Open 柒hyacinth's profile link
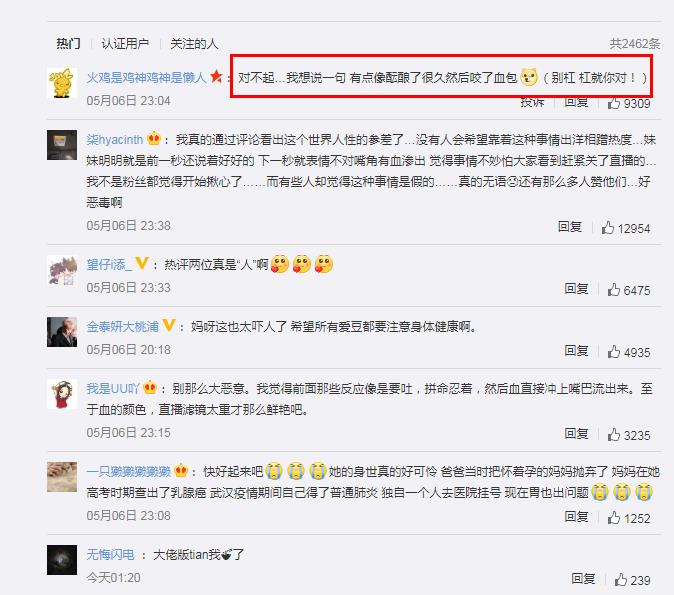 point(114,140)
